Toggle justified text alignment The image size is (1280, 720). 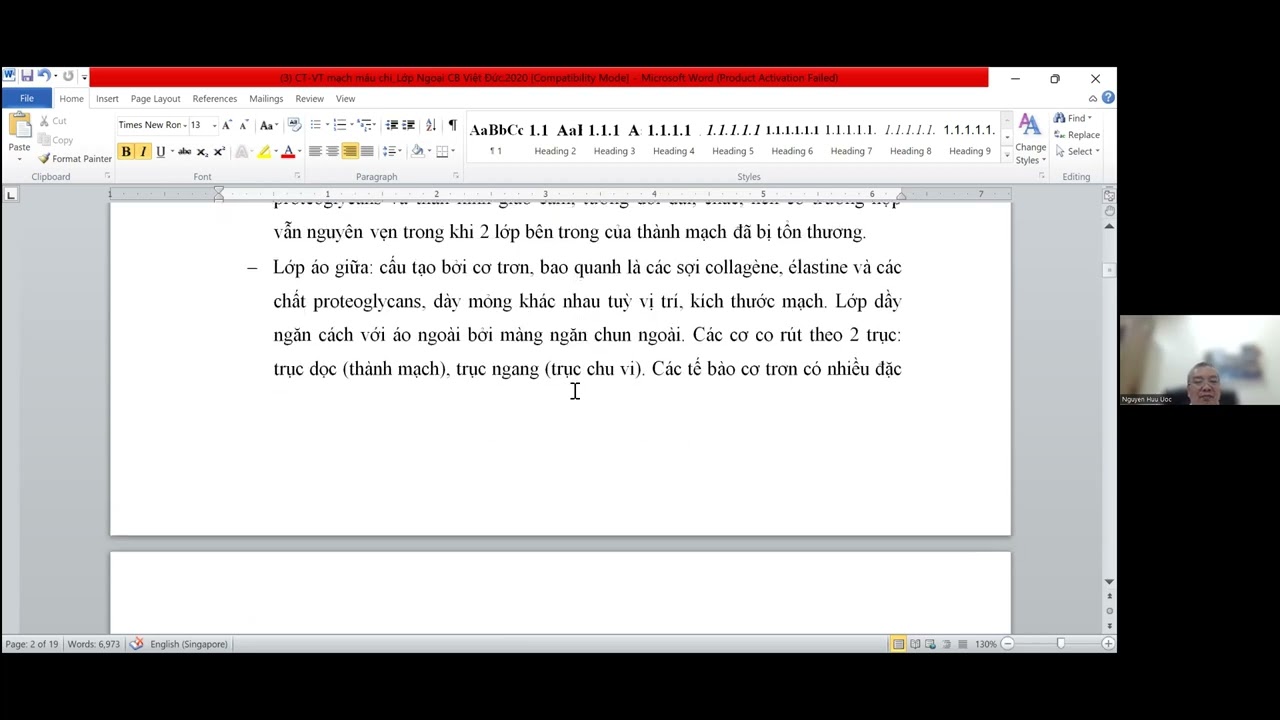coord(366,152)
